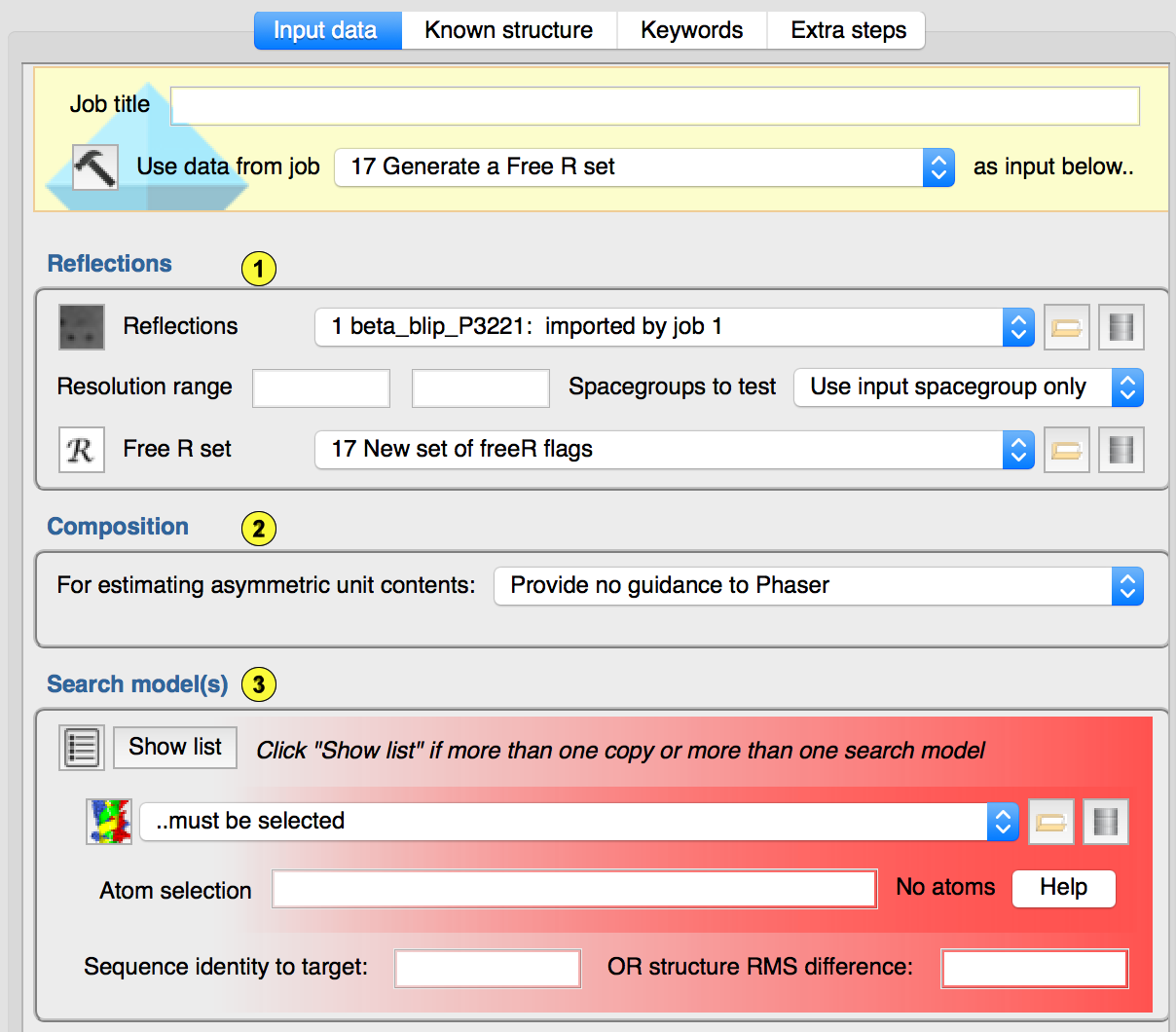The image size is (1176, 1032).
Task: Open the Keywords tab
Action: coord(691,30)
